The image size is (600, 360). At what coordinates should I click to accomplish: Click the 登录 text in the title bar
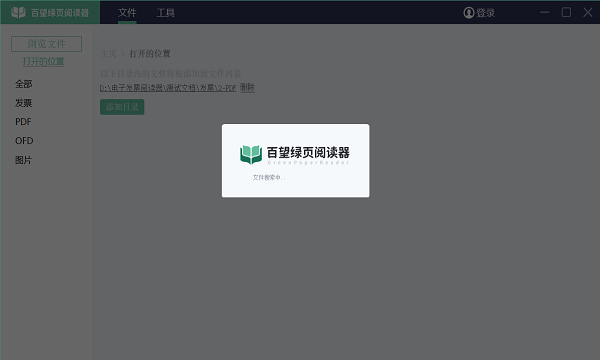click(x=486, y=13)
